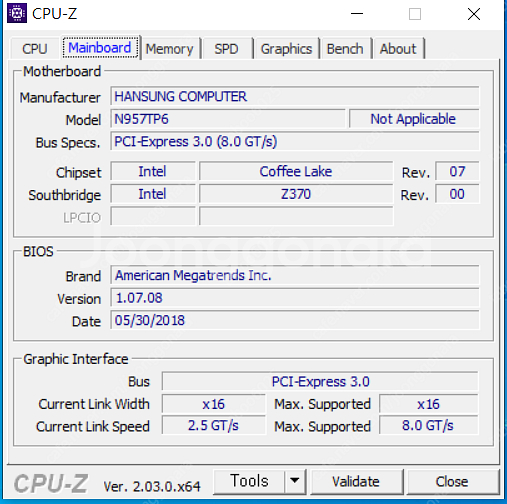Image resolution: width=507 pixels, height=504 pixels.
Task: Select the Mainboard tab
Action: pos(100,48)
